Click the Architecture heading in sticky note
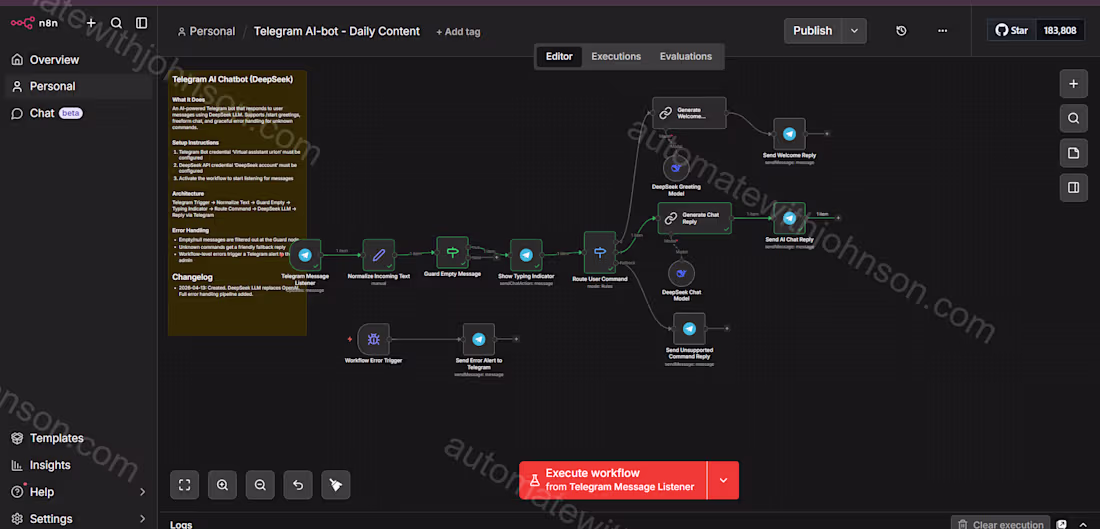Image resolution: width=1100 pixels, height=529 pixels. click(x=188, y=193)
